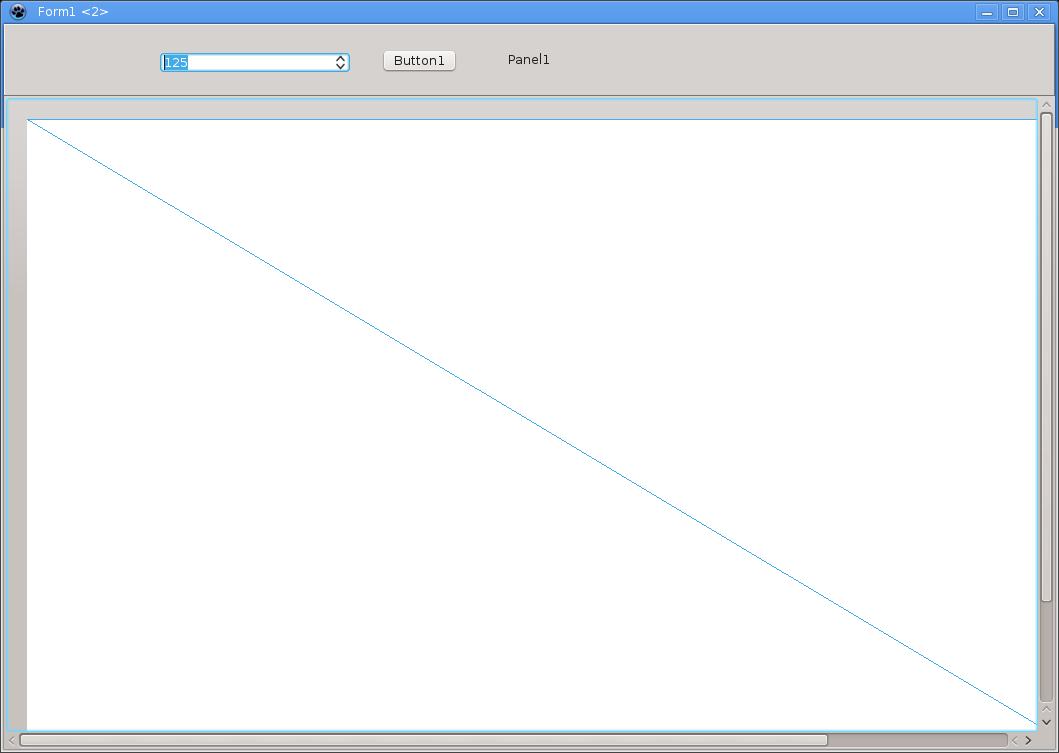Click the Form1 <2> window title text
Viewport: 1059px width, 753px height.
[x=73, y=12]
